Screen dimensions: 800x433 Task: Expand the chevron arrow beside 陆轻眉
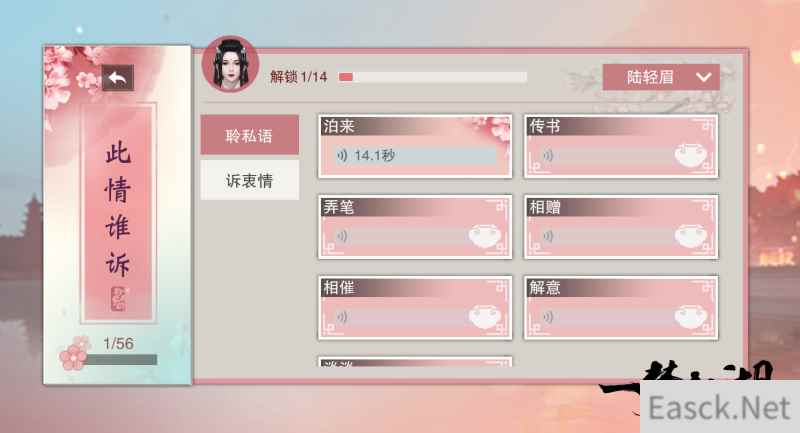(x=704, y=78)
